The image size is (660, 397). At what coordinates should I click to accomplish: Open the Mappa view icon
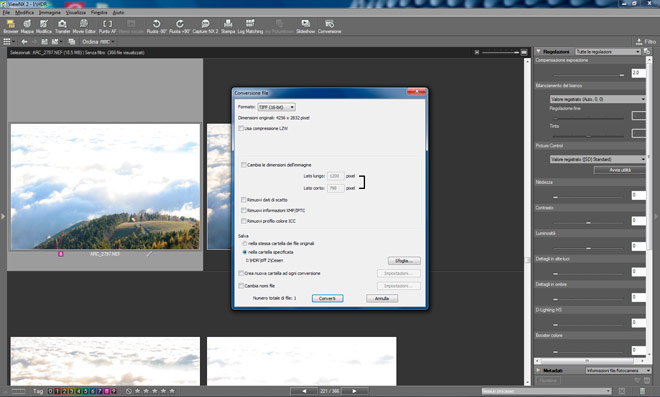[x=27, y=27]
